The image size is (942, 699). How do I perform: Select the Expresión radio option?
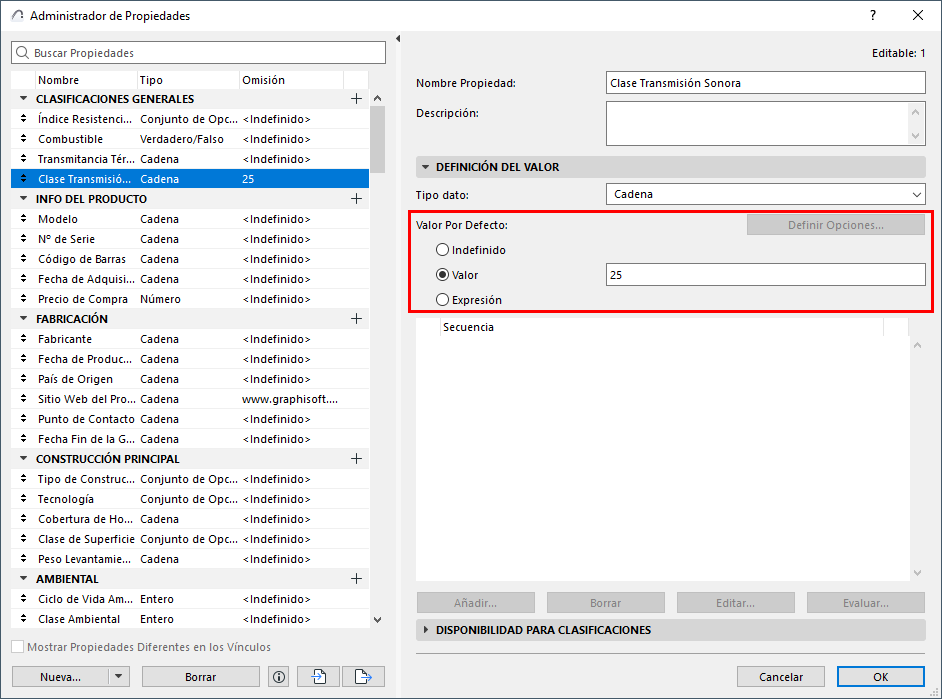(x=443, y=300)
